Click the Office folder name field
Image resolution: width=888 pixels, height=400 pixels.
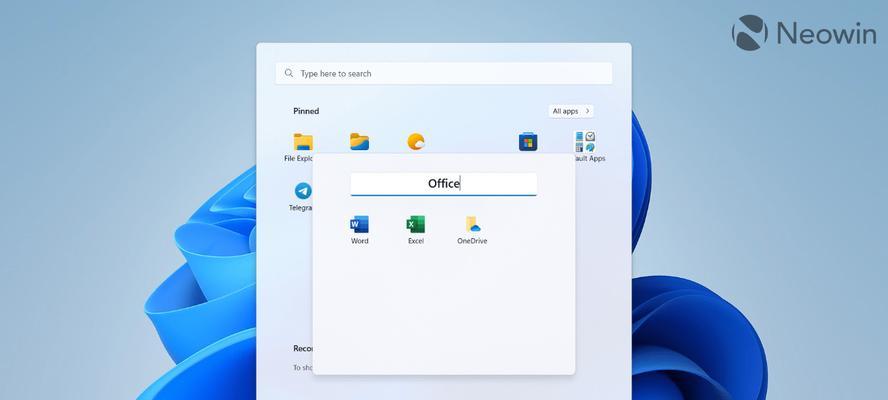point(443,184)
